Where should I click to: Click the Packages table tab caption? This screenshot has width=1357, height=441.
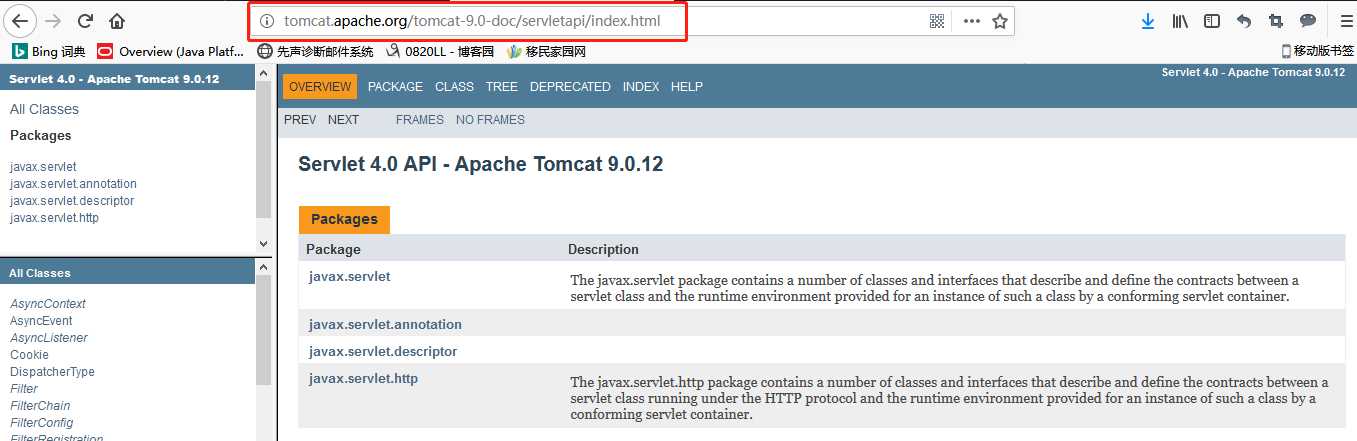point(344,220)
